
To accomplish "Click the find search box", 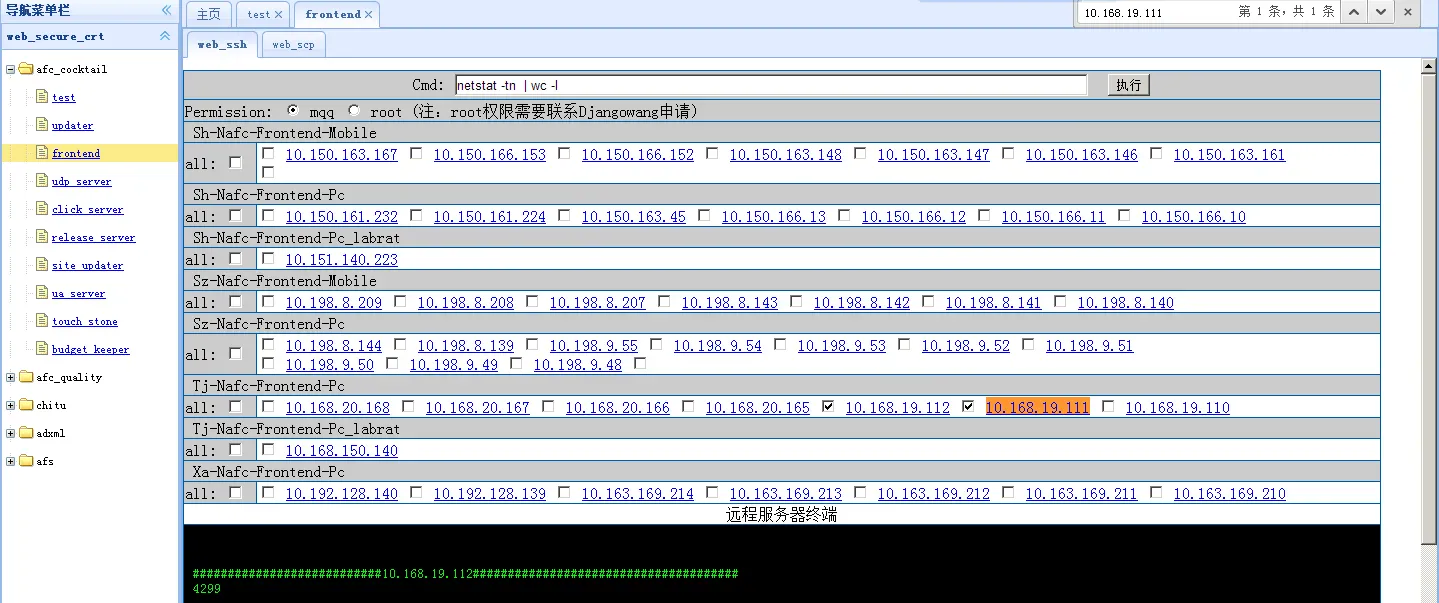I will (x=1155, y=12).
